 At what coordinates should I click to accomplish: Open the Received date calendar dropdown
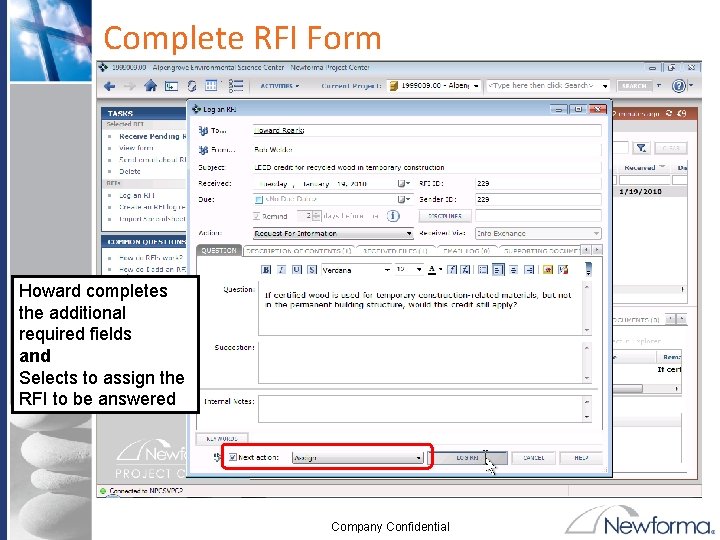click(x=404, y=183)
